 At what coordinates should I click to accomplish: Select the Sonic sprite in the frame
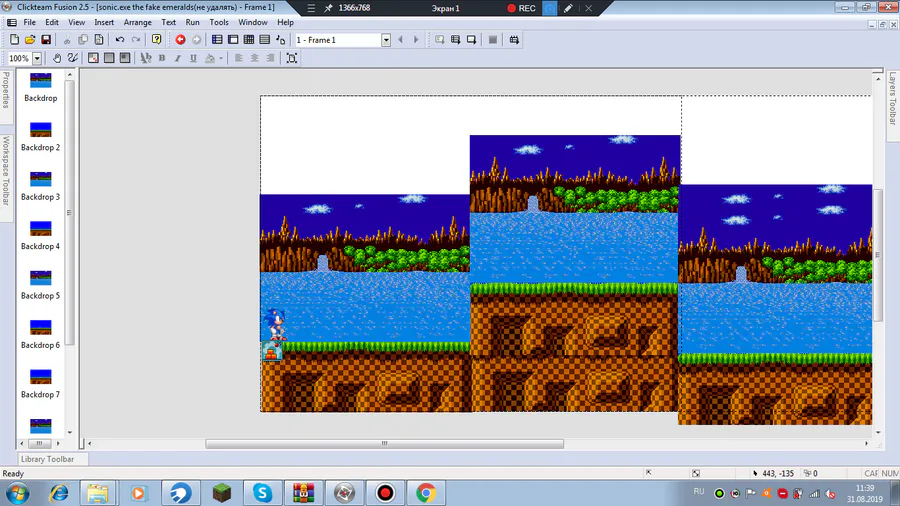coord(276,325)
